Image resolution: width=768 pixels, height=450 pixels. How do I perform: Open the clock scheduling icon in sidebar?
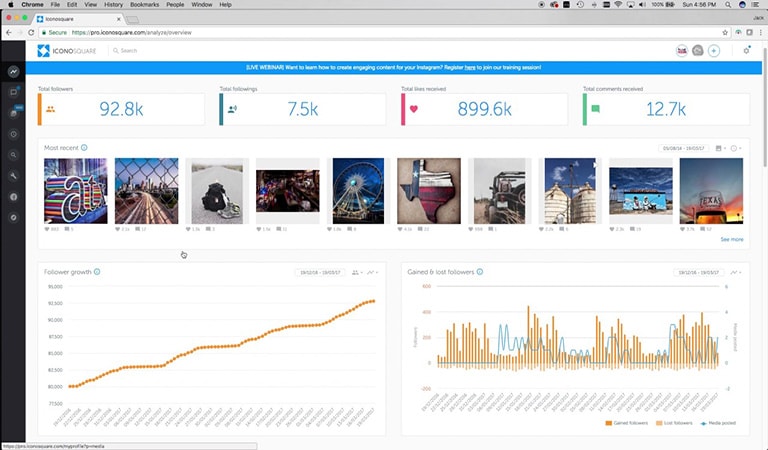(14, 134)
